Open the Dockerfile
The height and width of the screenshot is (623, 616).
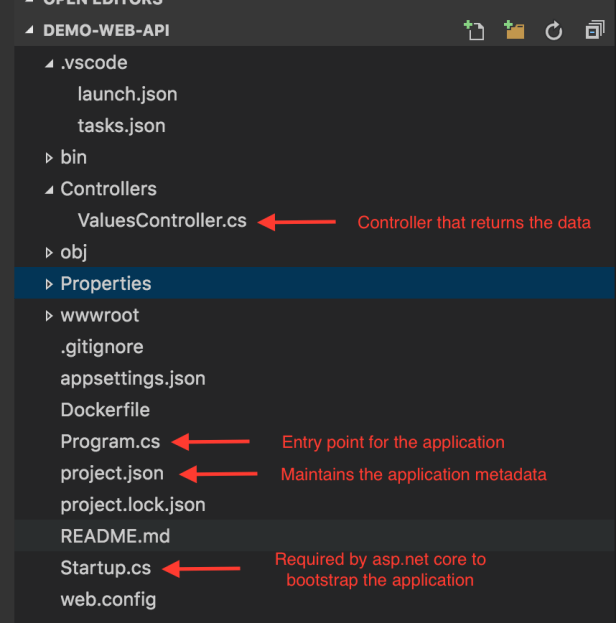tap(104, 410)
